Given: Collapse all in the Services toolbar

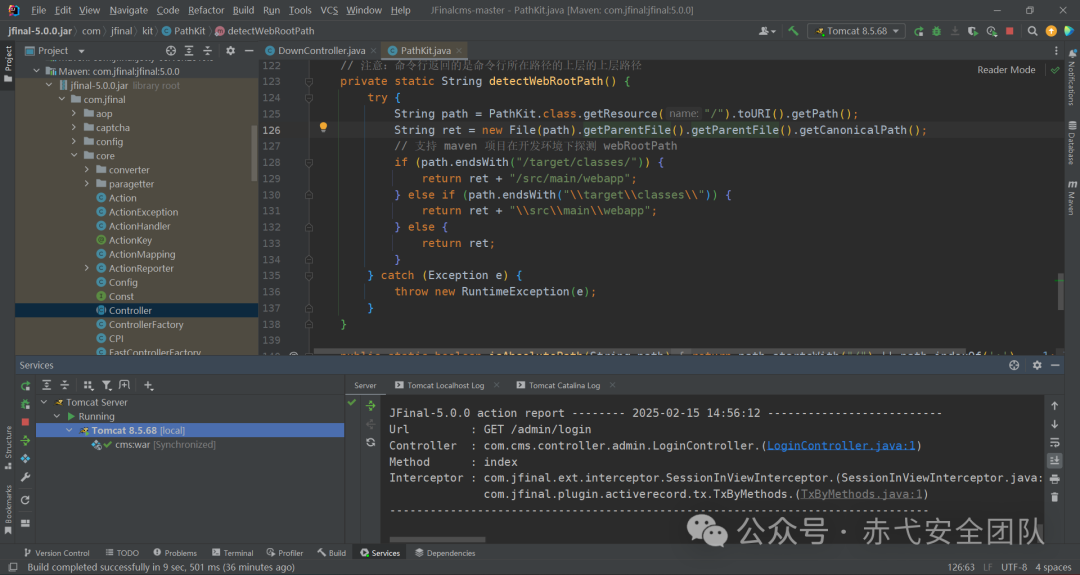Looking at the screenshot, I should [64, 385].
